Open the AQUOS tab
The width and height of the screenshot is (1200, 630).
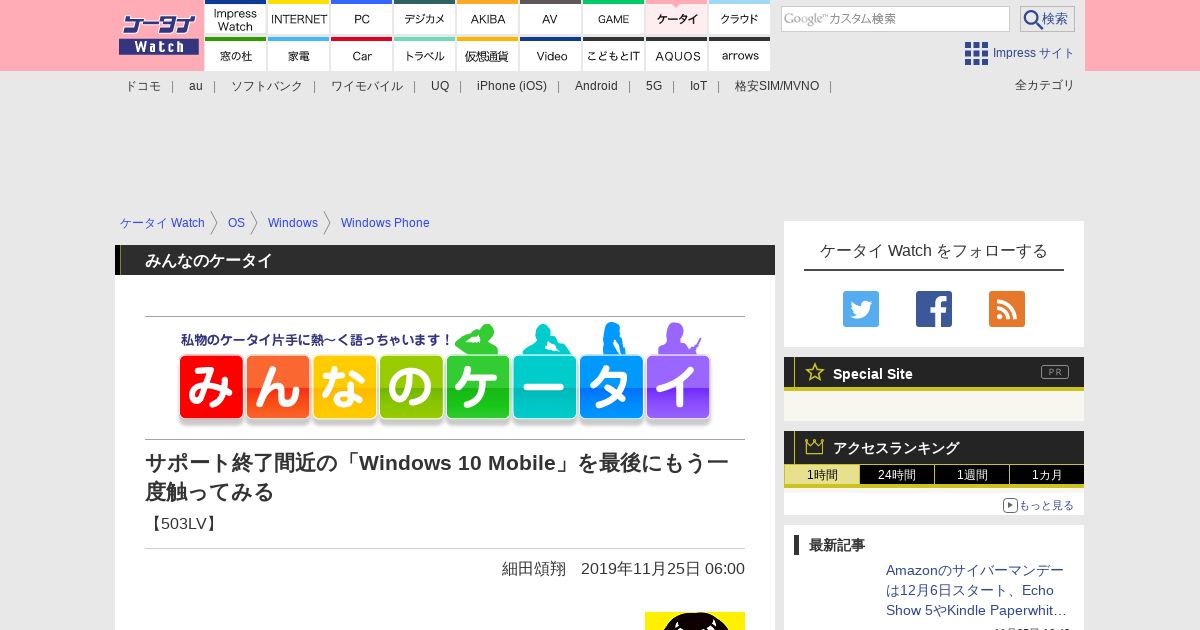677,55
